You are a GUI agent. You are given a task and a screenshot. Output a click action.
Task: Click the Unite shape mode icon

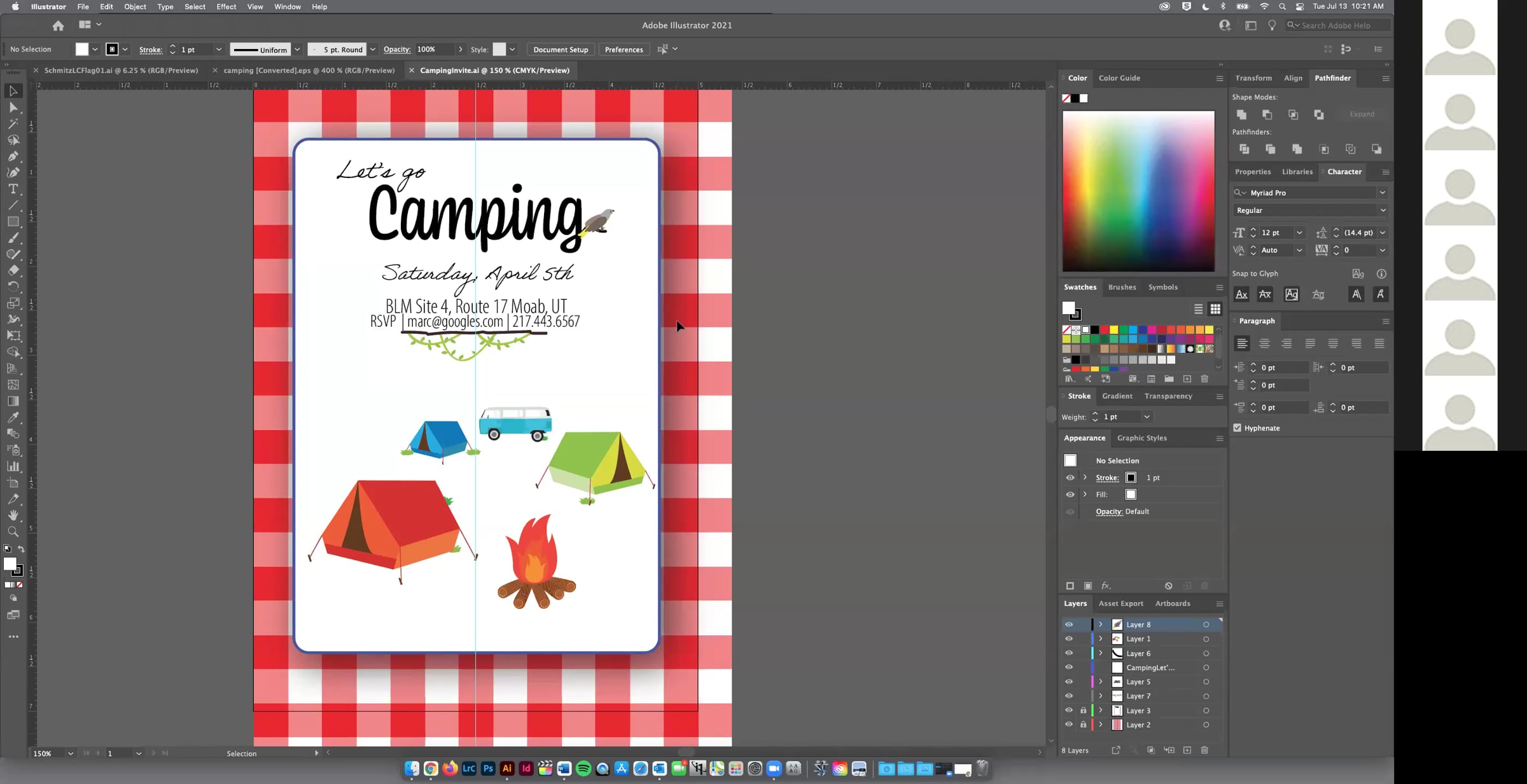tap(1241, 114)
